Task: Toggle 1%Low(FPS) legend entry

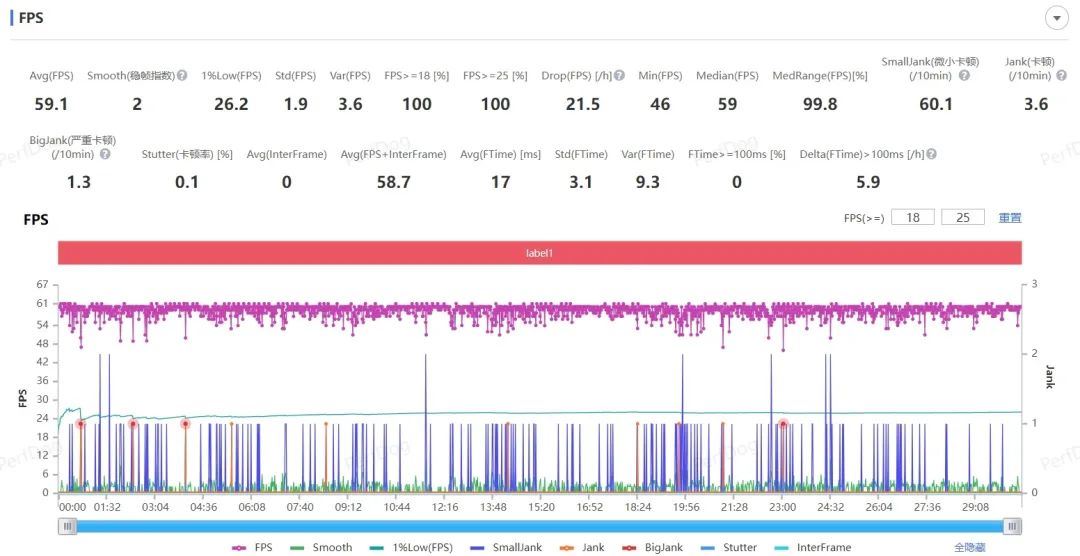Action: coord(416,547)
